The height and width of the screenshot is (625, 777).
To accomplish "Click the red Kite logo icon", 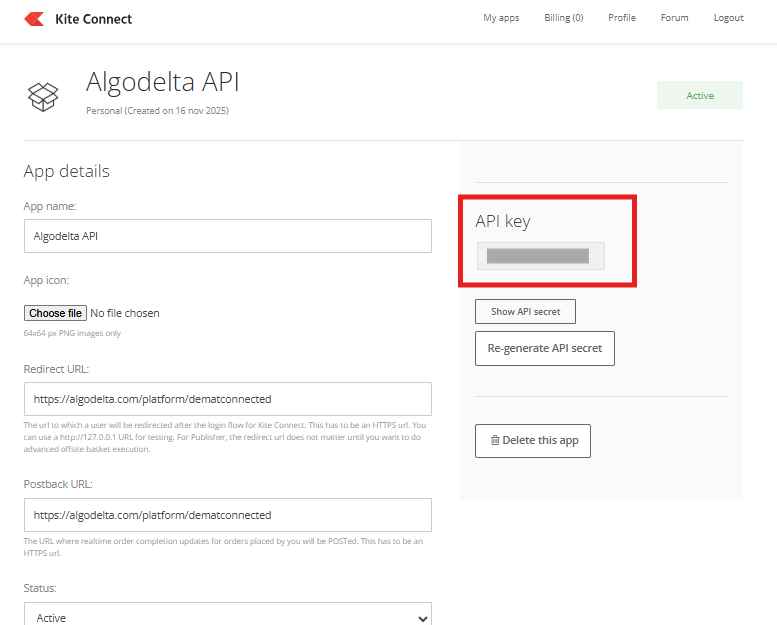I will click(x=34, y=19).
